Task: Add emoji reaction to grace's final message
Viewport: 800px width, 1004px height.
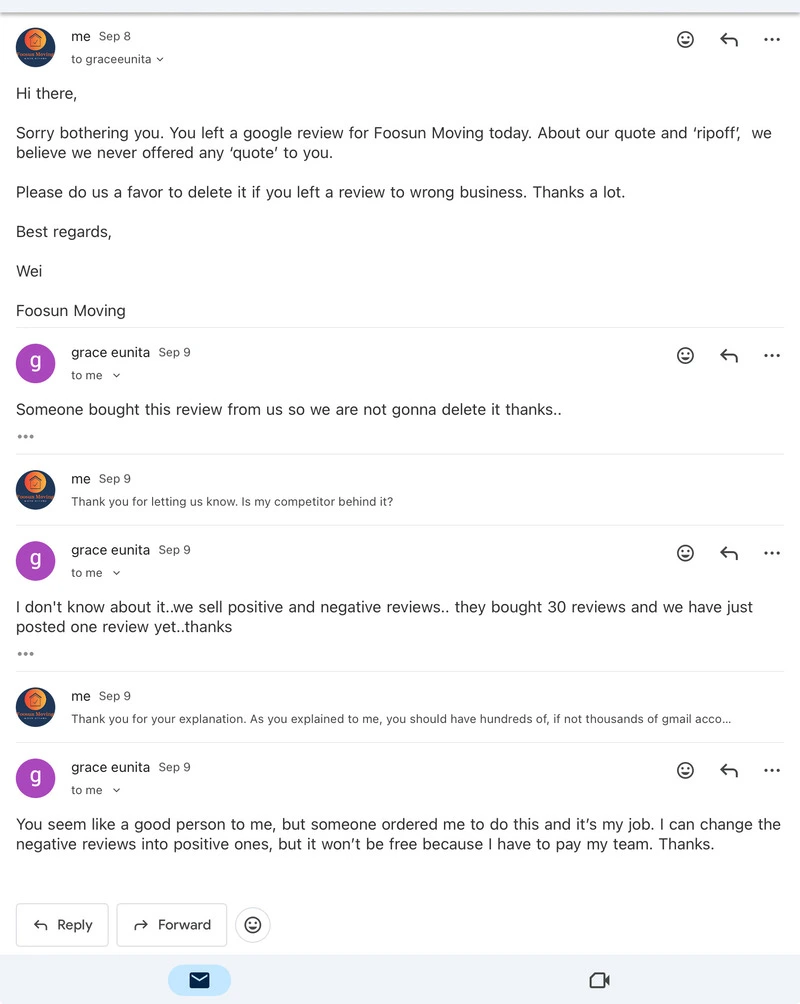Action: (x=685, y=770)
